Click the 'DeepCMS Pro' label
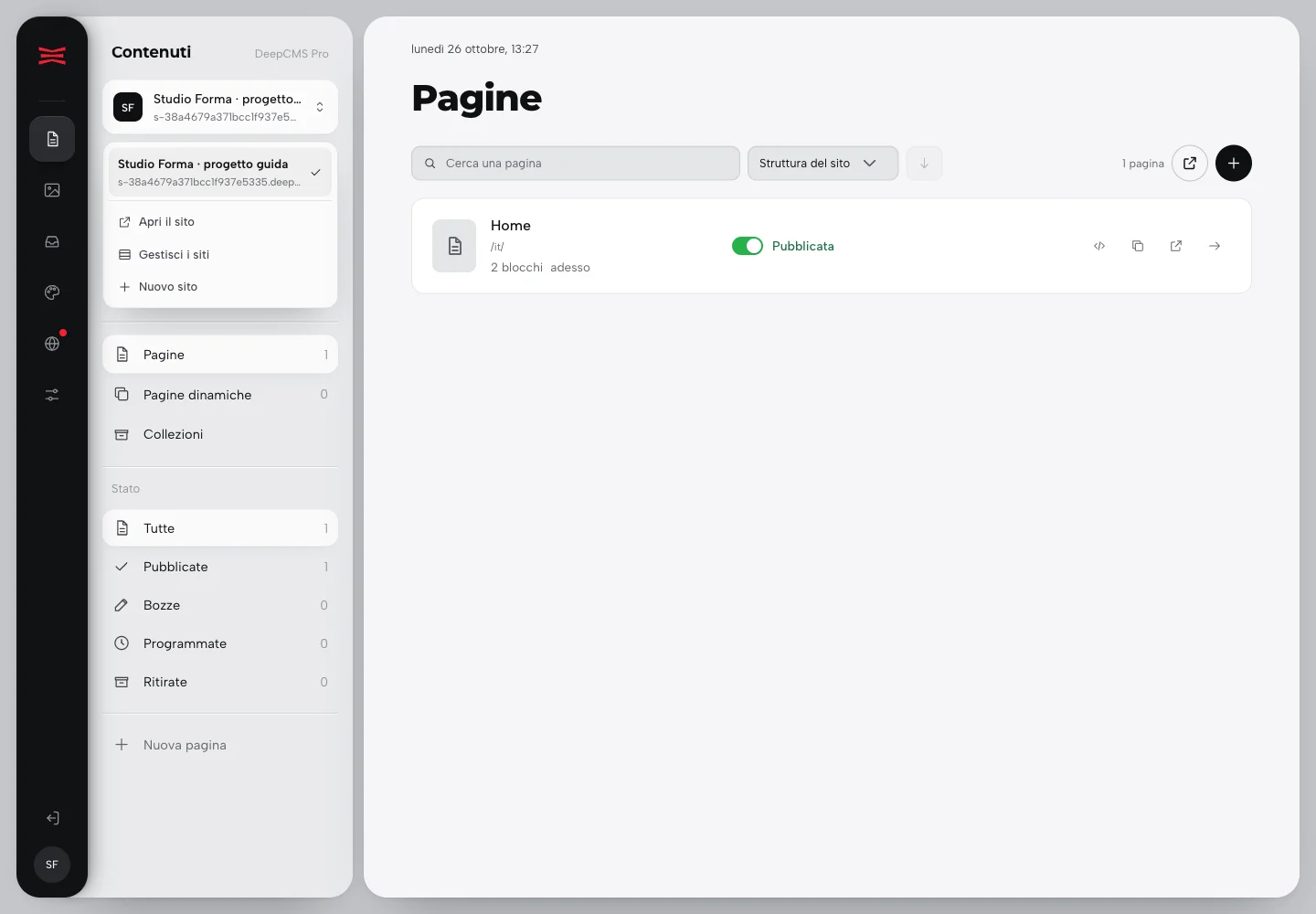The width and height of the screenshot is (1316, 914). coord(292,54)
